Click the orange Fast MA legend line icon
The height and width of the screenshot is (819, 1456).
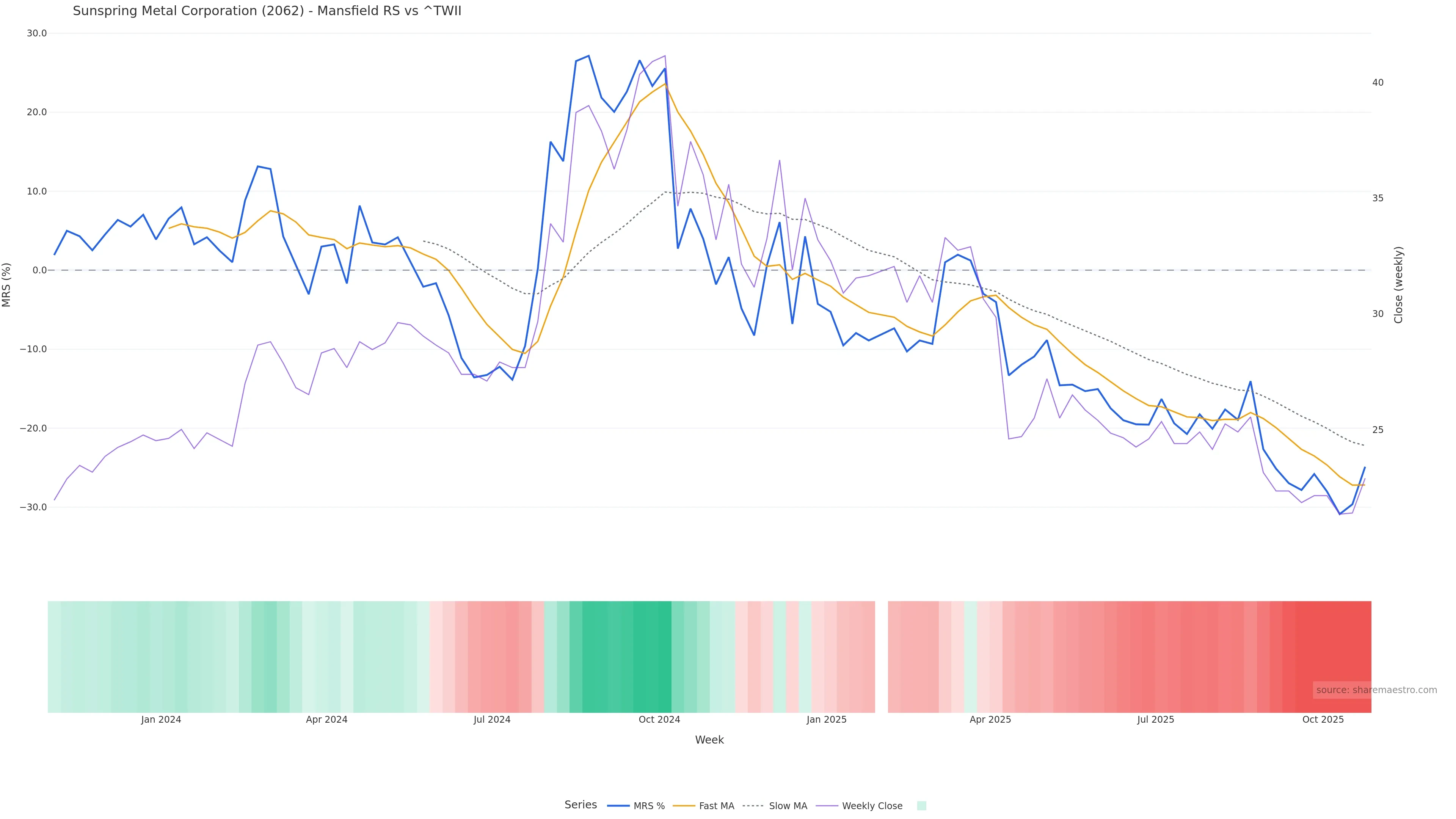(684, 806)
